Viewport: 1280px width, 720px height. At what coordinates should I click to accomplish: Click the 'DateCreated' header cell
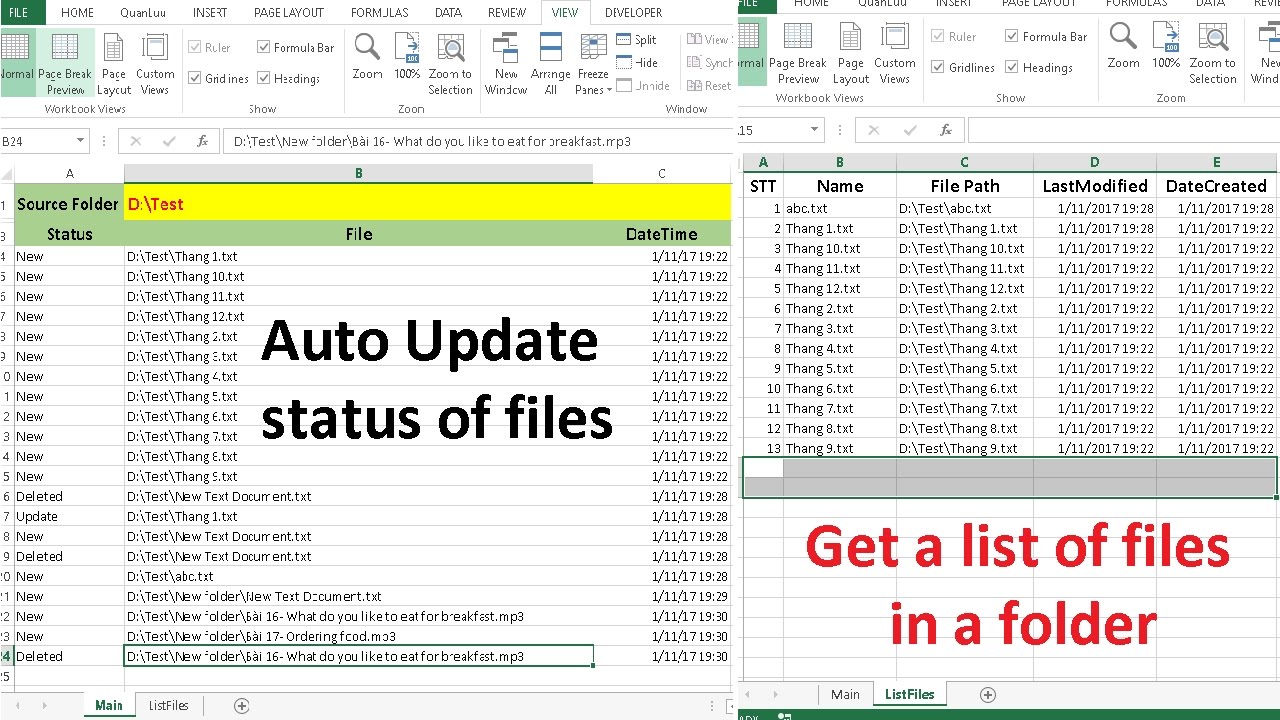1216,186
